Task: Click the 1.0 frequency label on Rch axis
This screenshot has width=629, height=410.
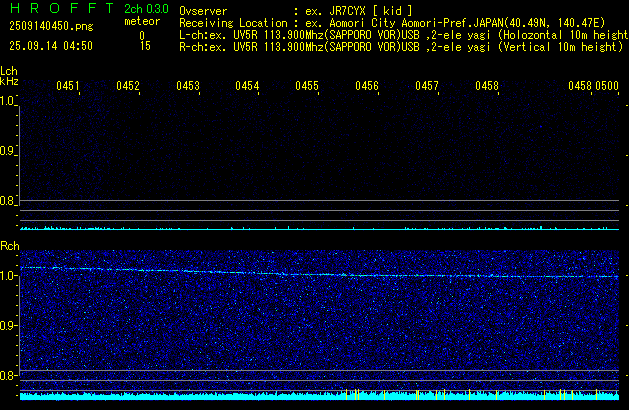Action: 8,276
